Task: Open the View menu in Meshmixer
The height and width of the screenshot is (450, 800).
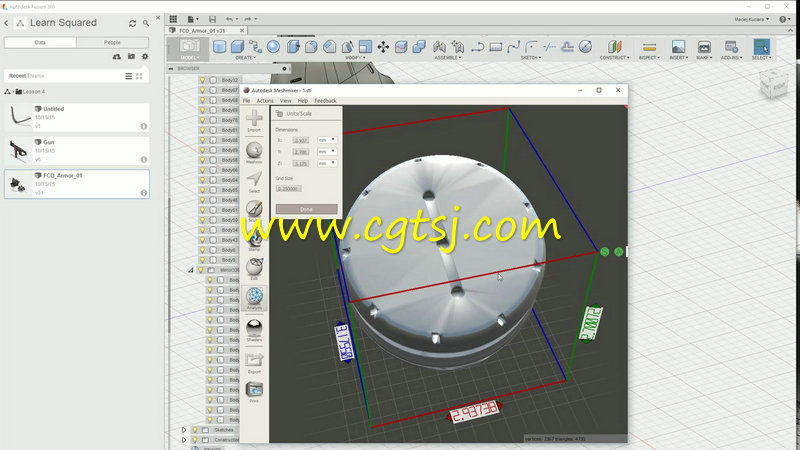Action: coord(285,101)
